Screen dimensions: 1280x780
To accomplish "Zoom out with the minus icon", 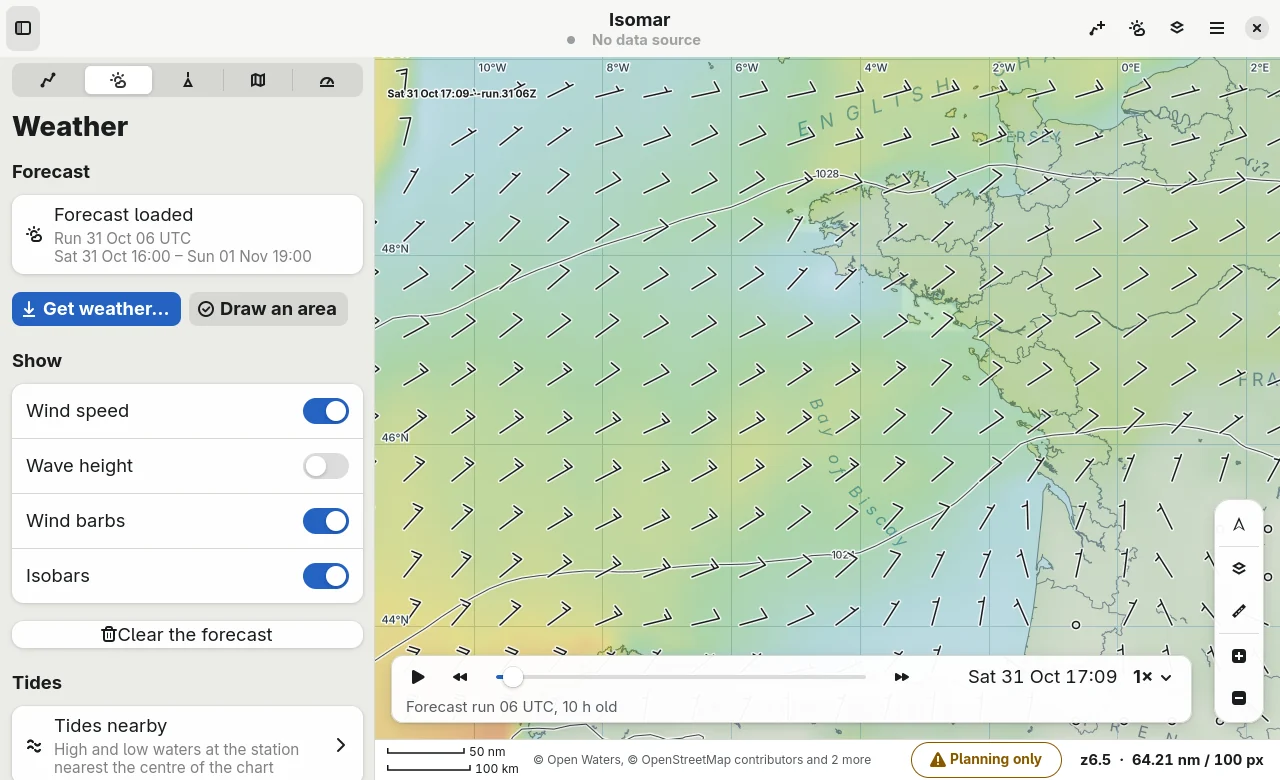I will coord(1239,698).
